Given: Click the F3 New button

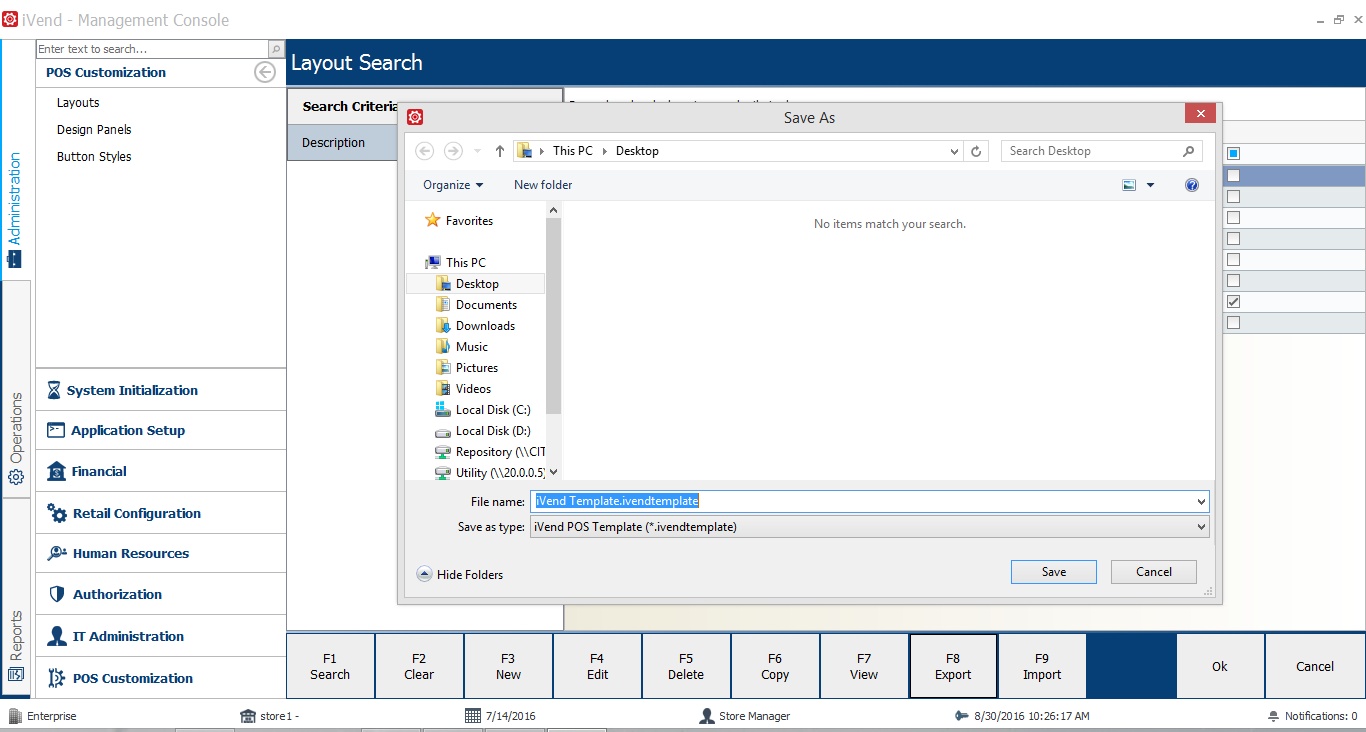Looking at the screenshot, I should point(508,666).
